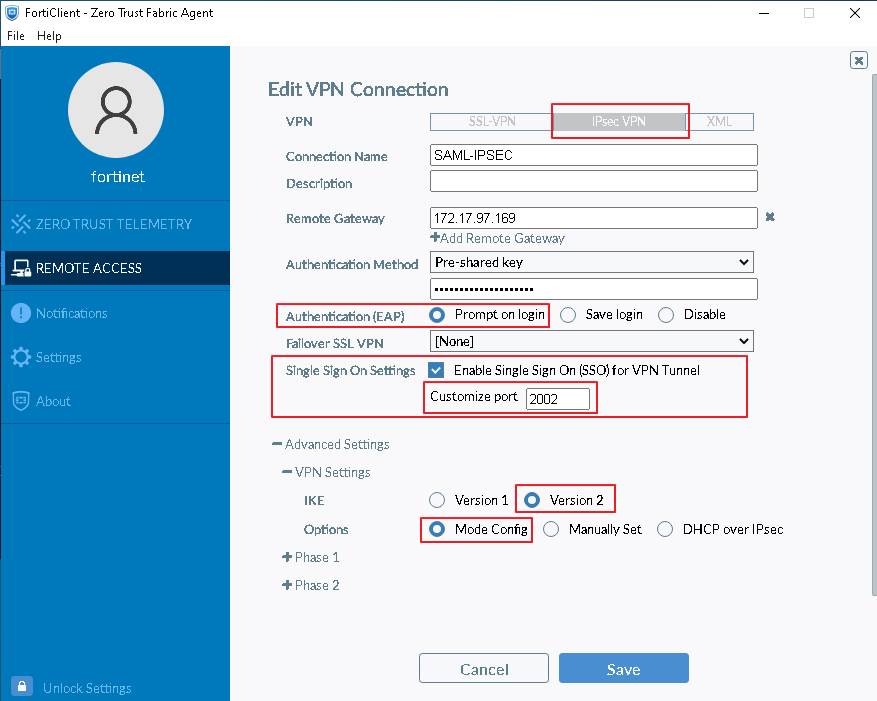The image size is (877, 701).
Task: Click the Edit VPN Connection heading
Action: 358,90
